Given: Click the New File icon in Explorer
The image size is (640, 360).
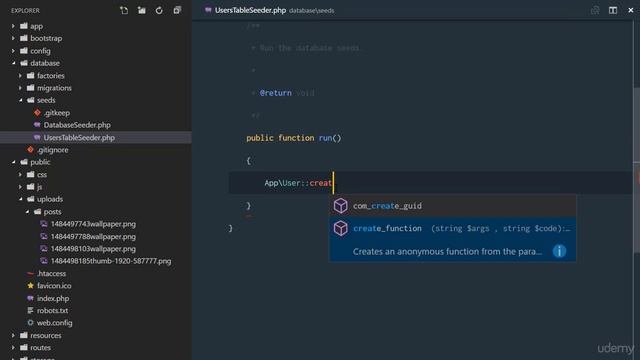Looking at the screenshot, I should [124, 10].
